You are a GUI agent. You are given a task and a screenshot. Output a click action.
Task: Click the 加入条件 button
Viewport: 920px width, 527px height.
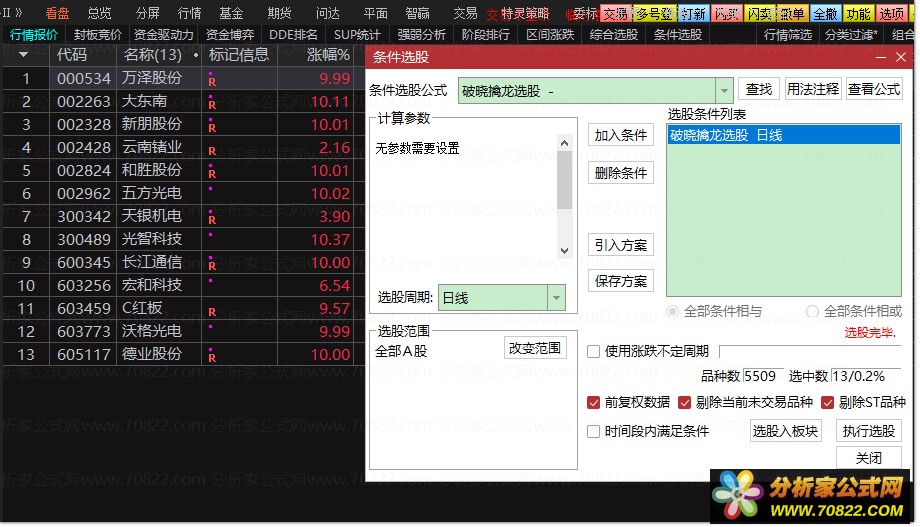tap(620, 136)
